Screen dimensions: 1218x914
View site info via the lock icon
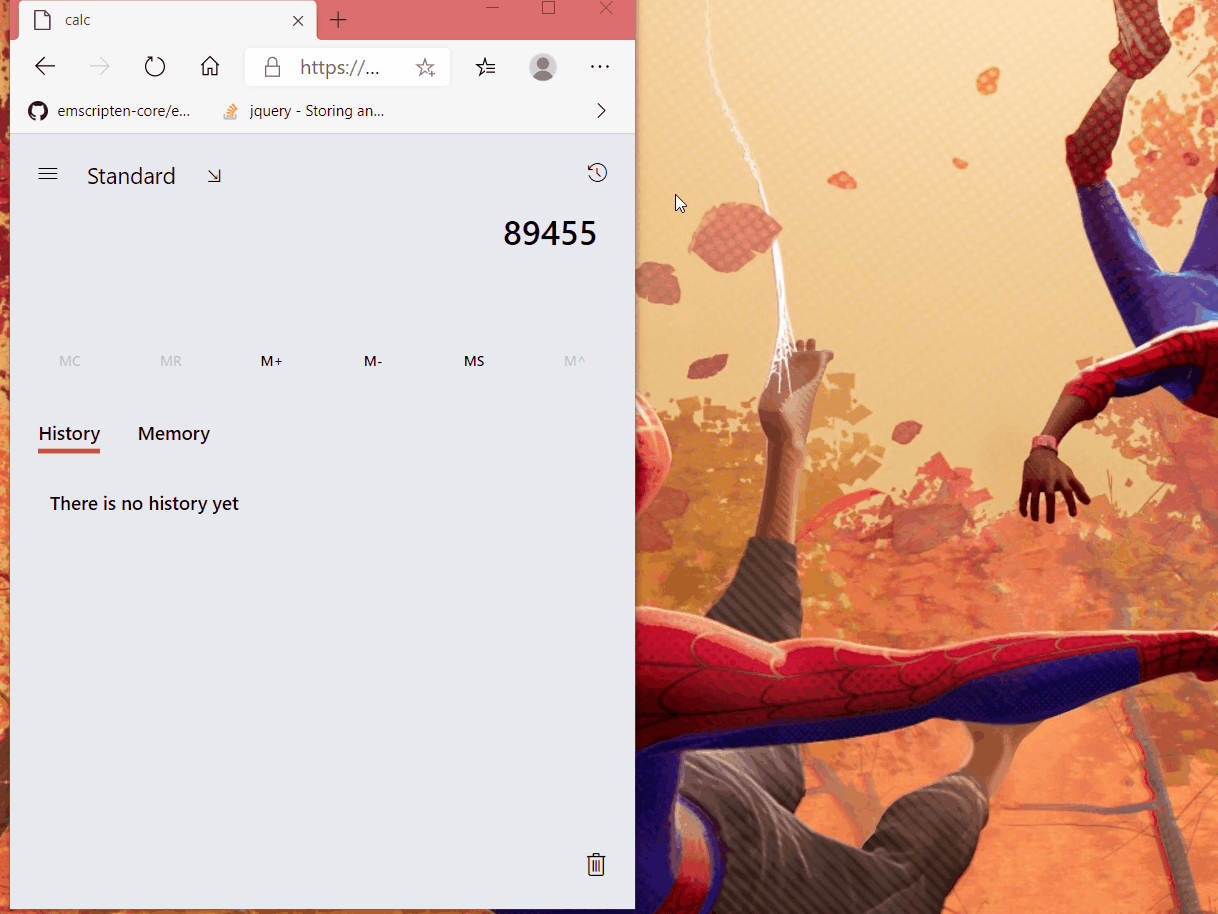[271, 67]
